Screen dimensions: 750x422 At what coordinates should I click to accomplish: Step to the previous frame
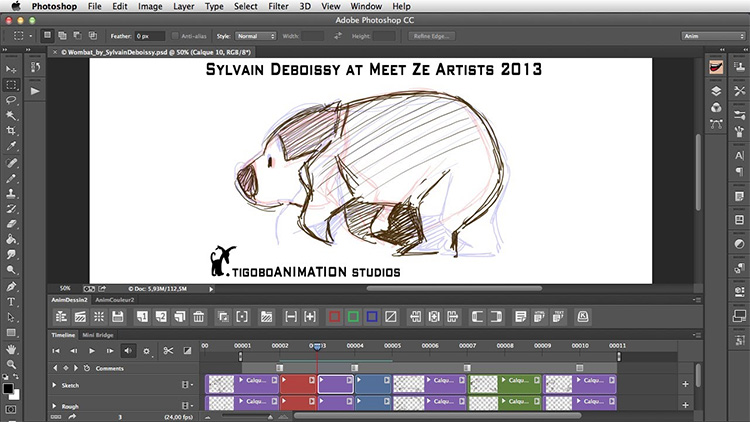(x=74, y=351)
